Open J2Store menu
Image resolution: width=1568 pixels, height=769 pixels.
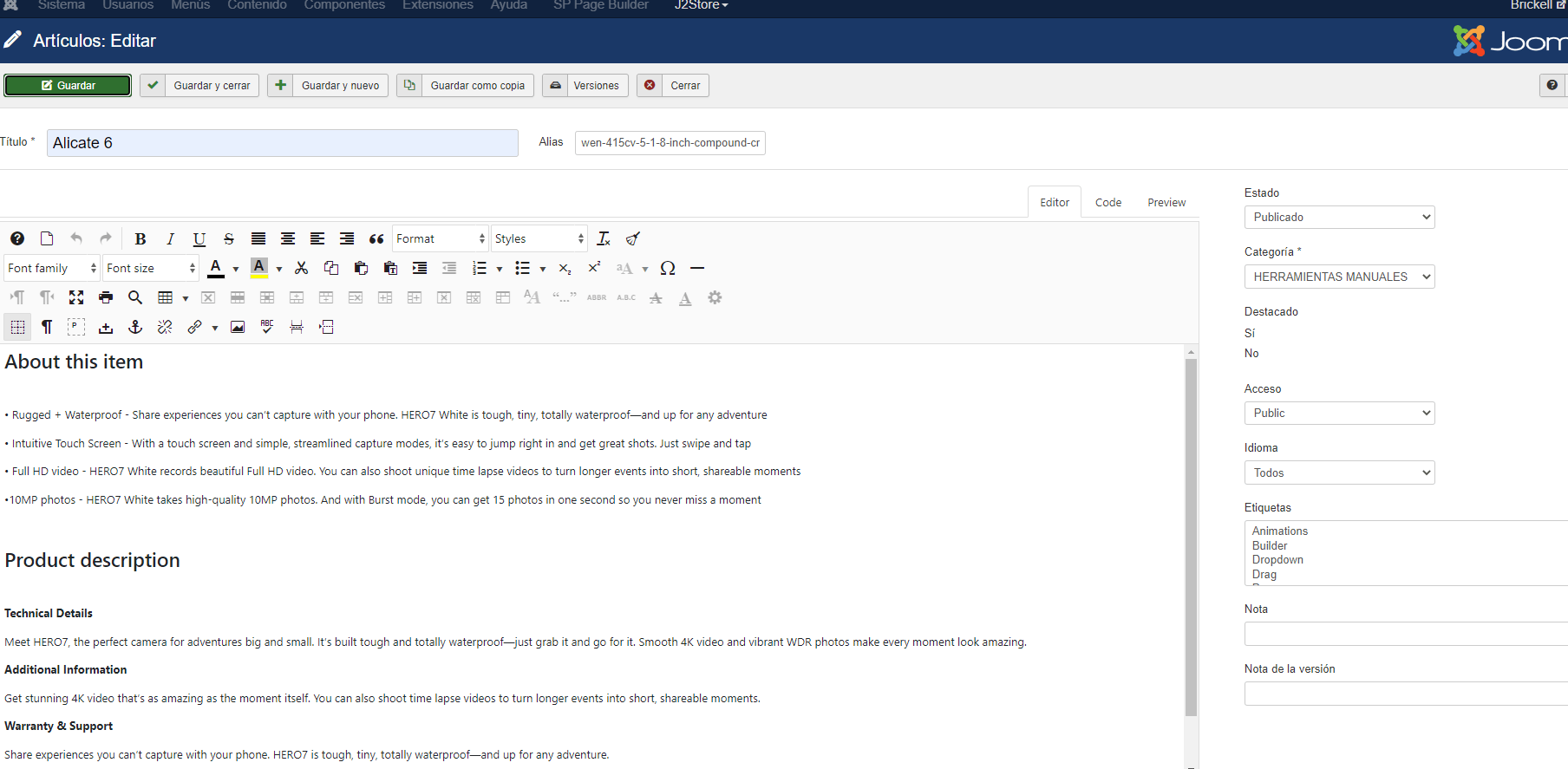tap(701, 5)
